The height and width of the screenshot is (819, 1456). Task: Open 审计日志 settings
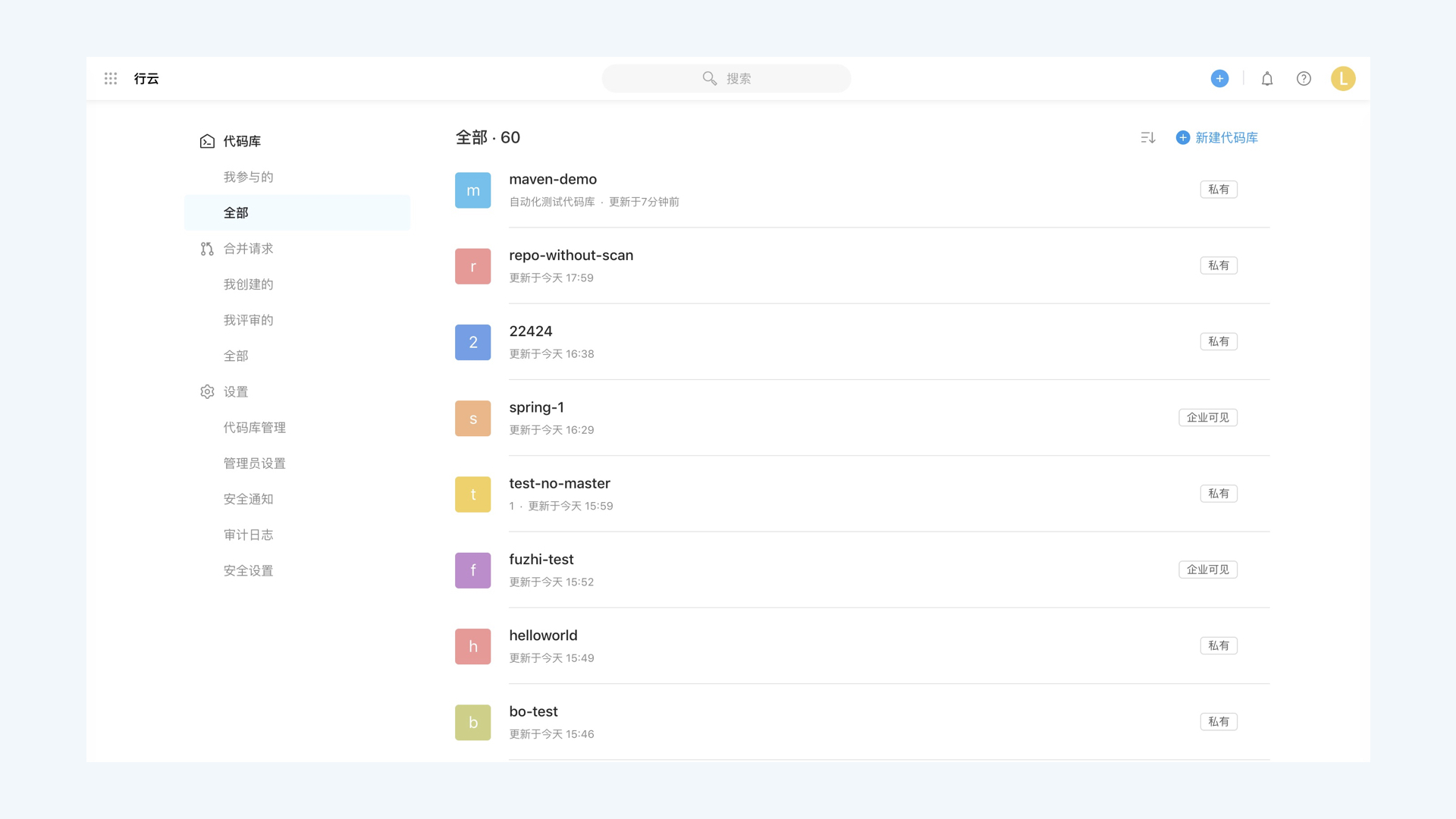pos(248,535)
